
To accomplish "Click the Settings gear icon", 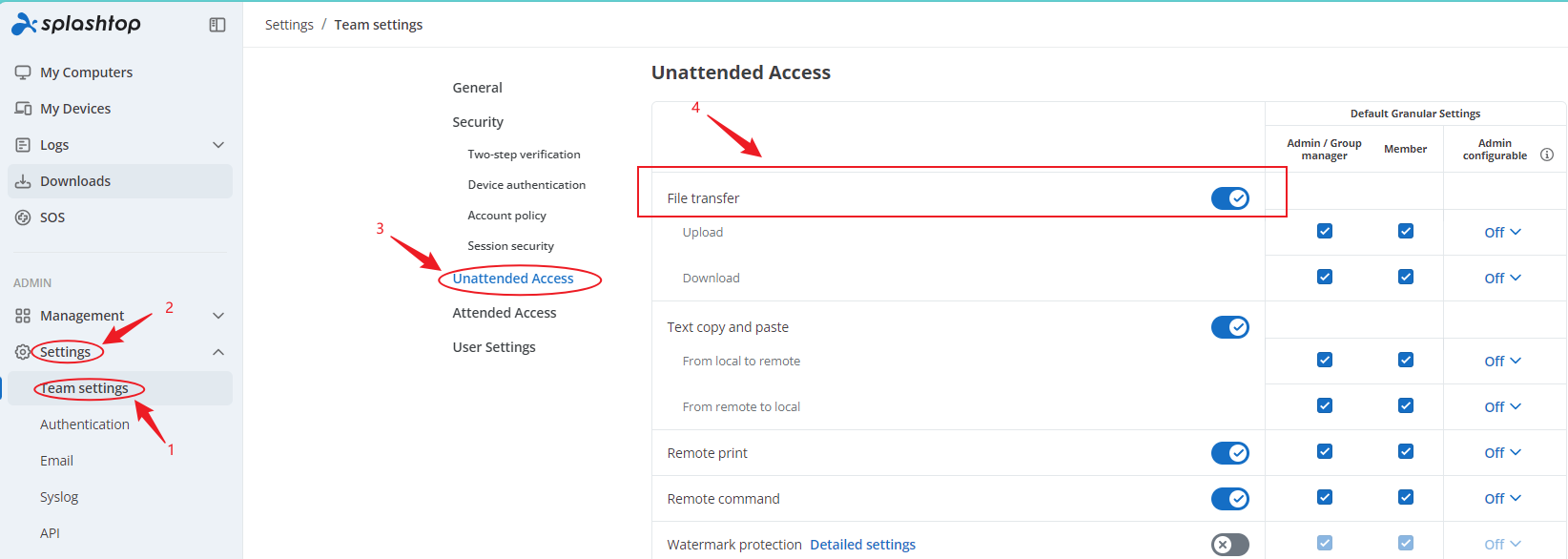I will (x=23, y=352).
